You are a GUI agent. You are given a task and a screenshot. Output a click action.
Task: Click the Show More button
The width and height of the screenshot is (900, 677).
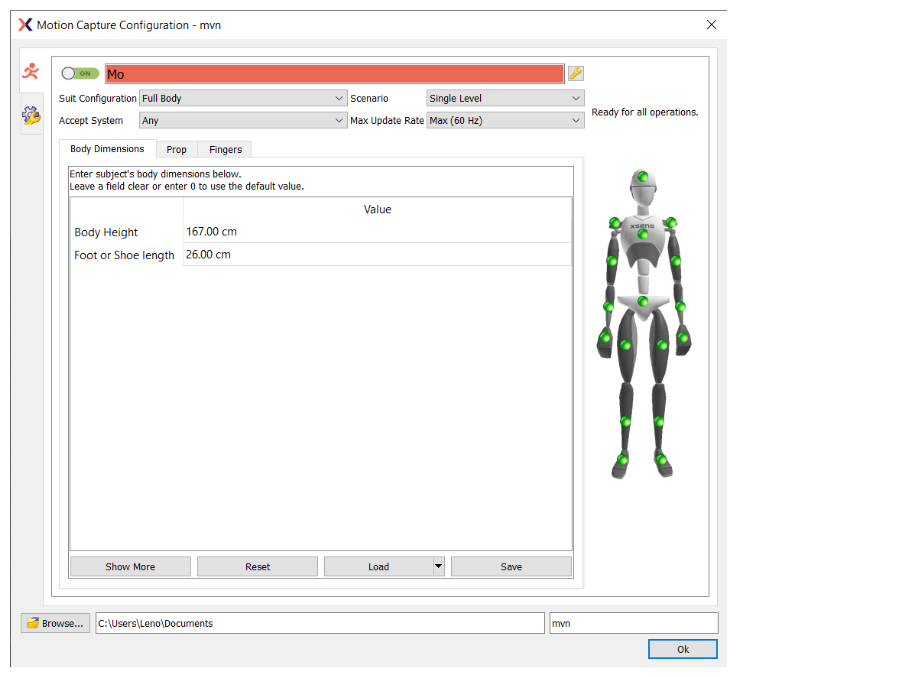click(130, 566)
